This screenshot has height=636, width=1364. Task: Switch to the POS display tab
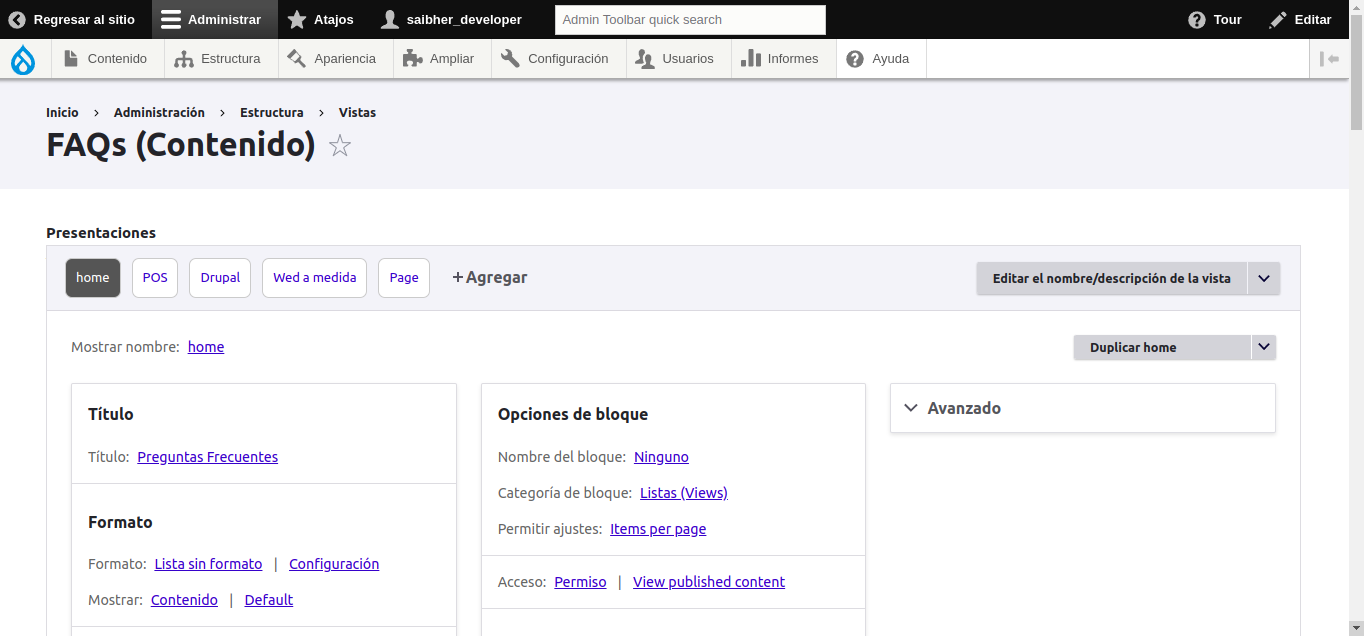[155, 278]
